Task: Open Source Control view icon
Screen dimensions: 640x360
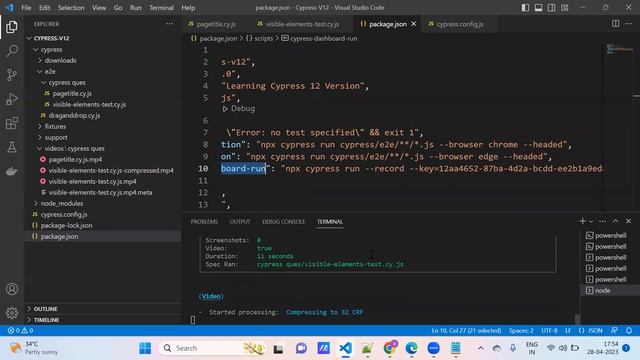Action: tap(12, 75)
